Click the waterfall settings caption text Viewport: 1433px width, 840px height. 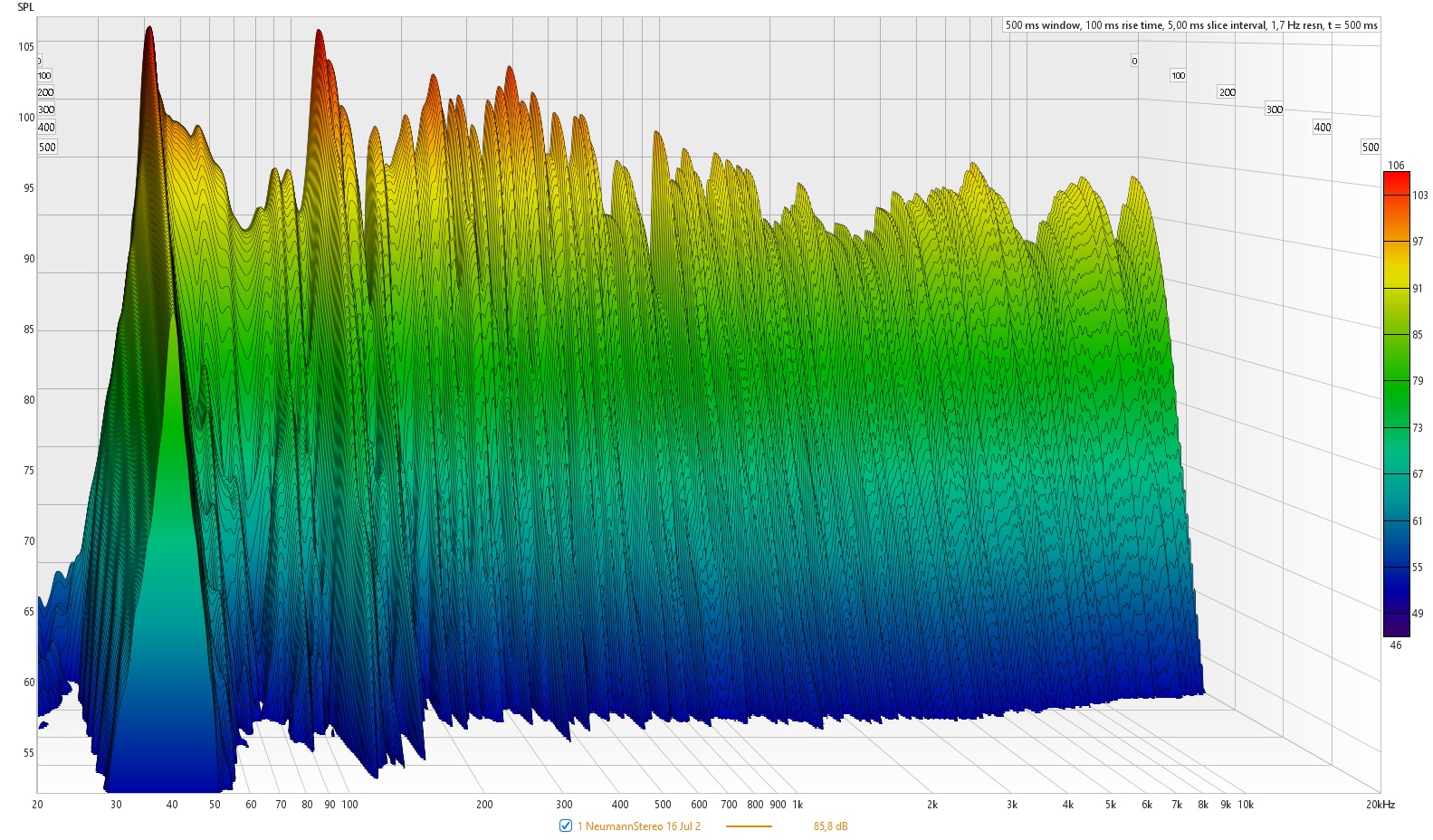(1190, 25)
